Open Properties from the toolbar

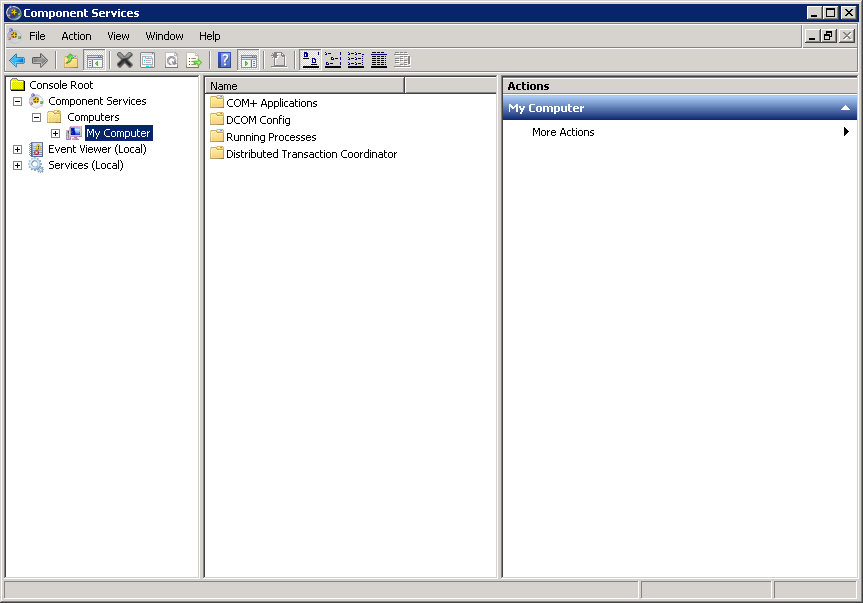[148, 60]
